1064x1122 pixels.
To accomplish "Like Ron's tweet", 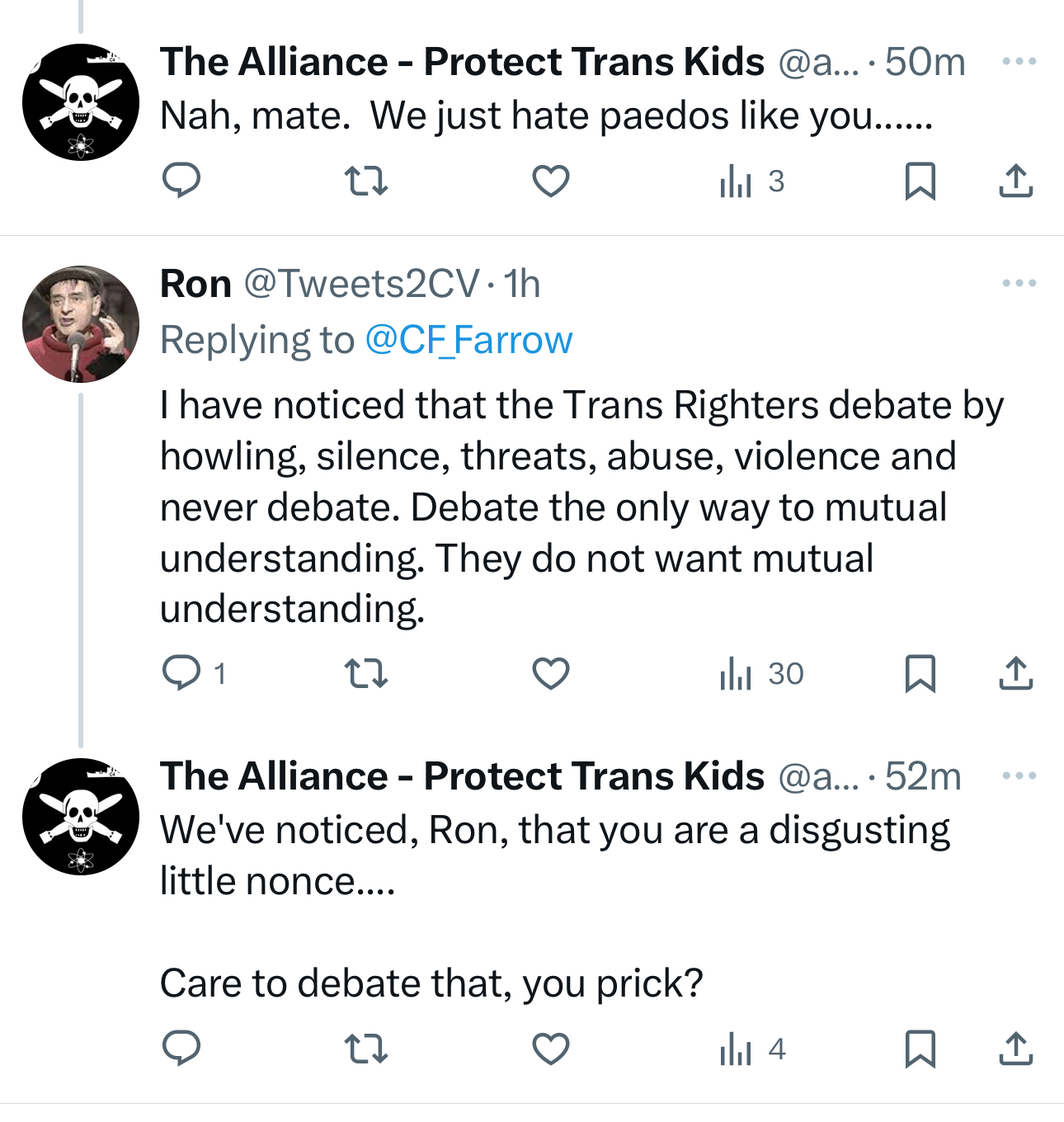I will click(x=550, y=673).
